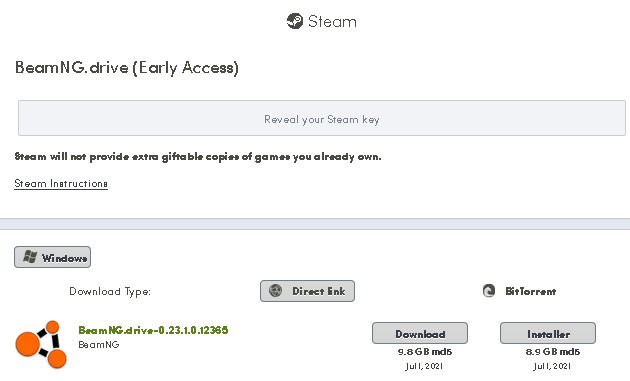Click the Download Type label
The image size is (630, 381).
click(110, 291)
